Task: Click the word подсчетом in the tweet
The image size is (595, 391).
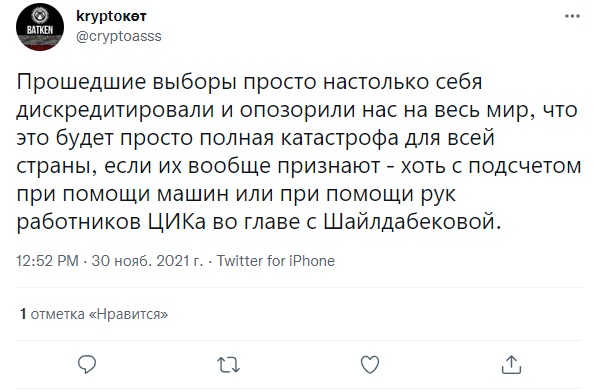Action: 525,167
